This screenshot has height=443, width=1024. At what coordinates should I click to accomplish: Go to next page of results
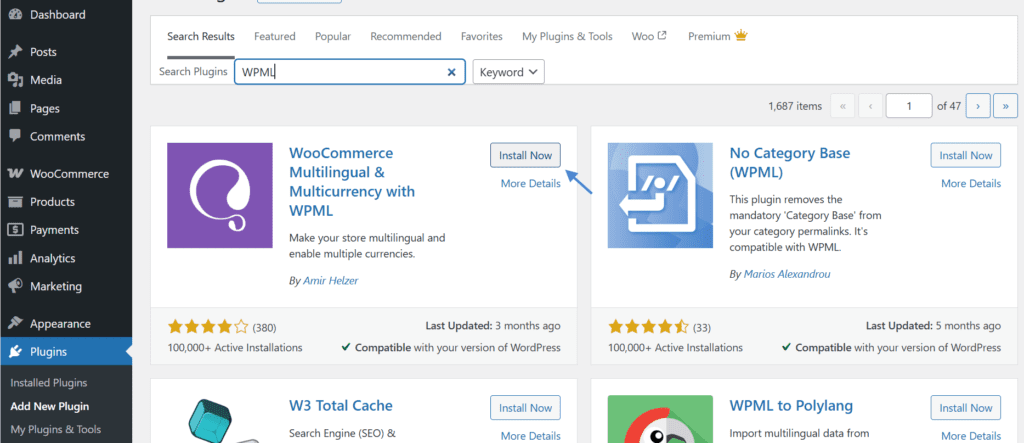tap(978, 106)
